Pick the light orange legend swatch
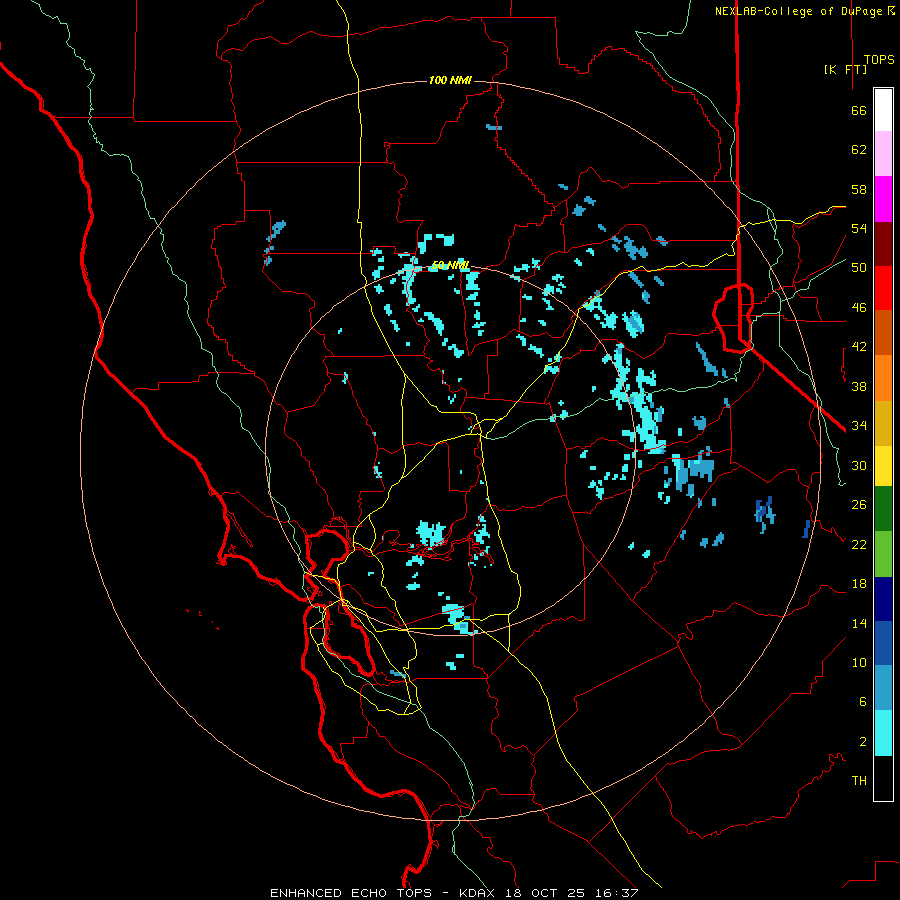 click(883, 378)
